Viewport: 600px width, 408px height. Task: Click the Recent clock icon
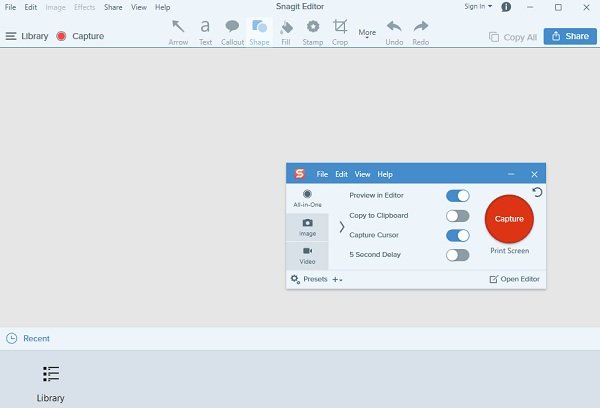coord(11,338)
